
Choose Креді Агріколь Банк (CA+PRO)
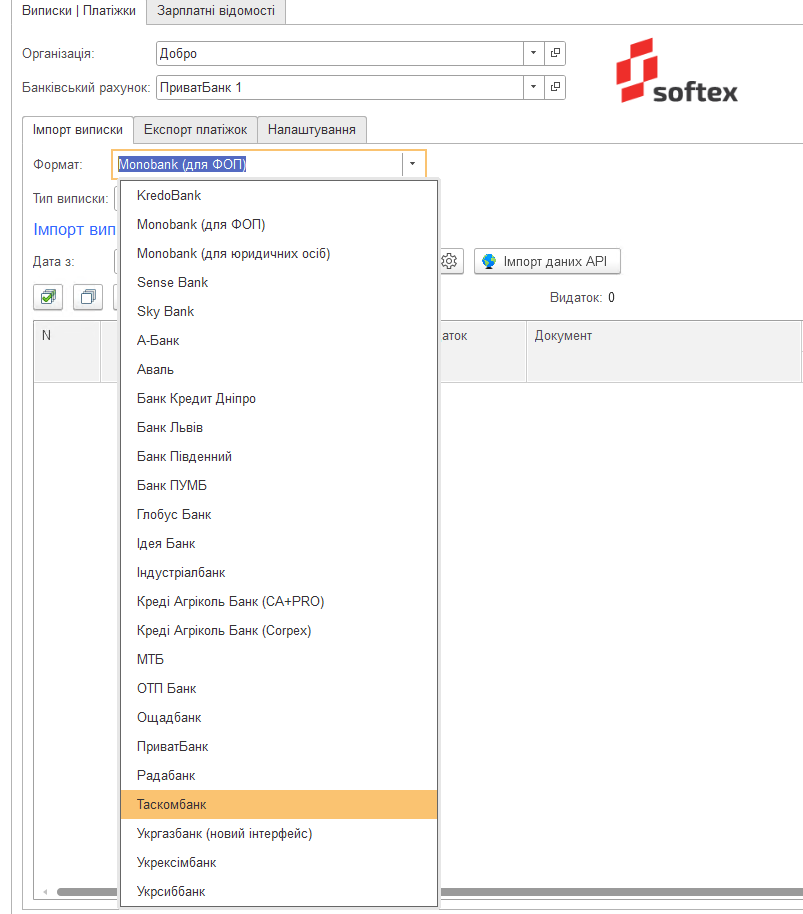tap(279, 602)
